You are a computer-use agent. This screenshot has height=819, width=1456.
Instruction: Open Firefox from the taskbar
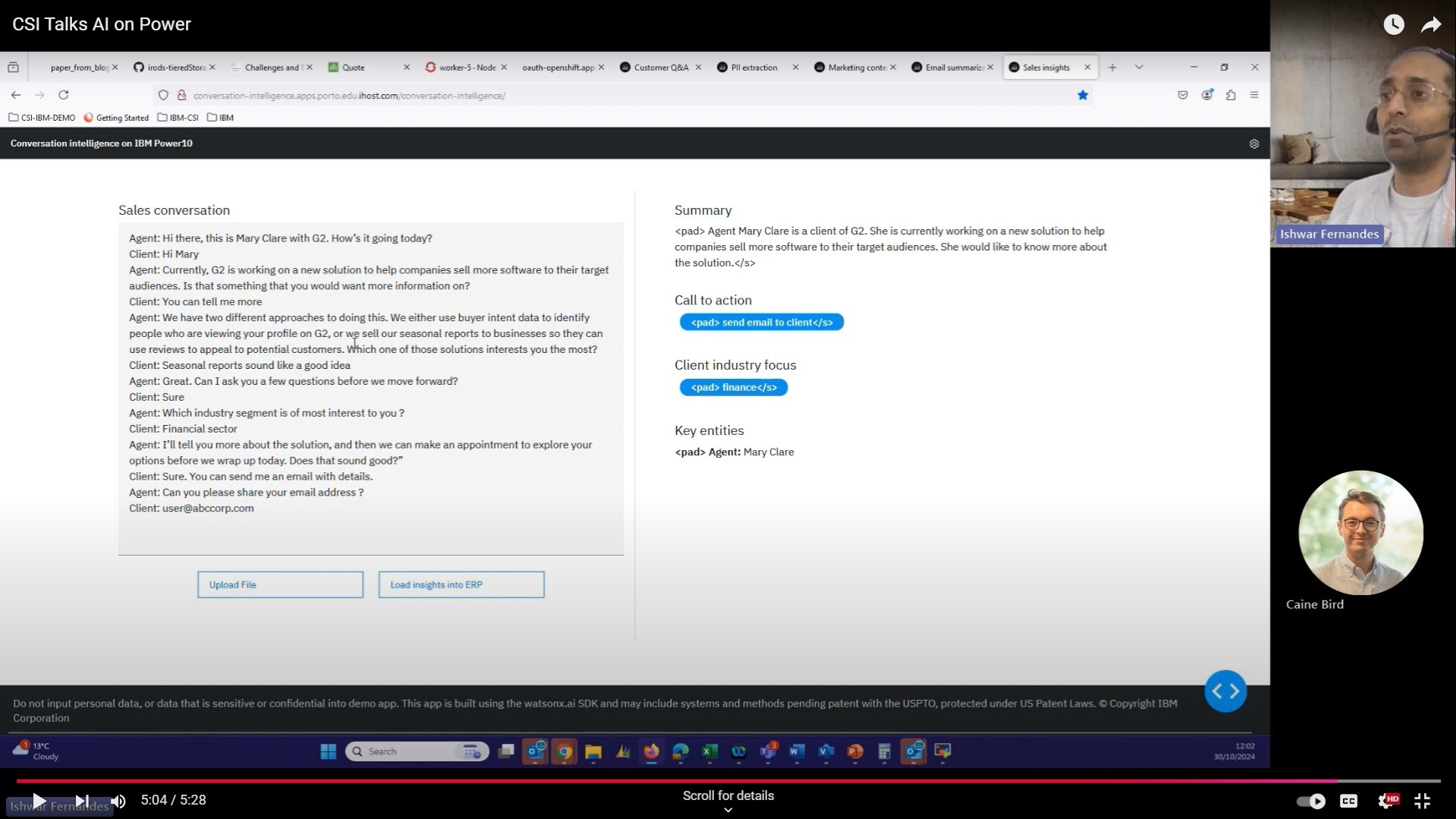[x=651, y=751]
